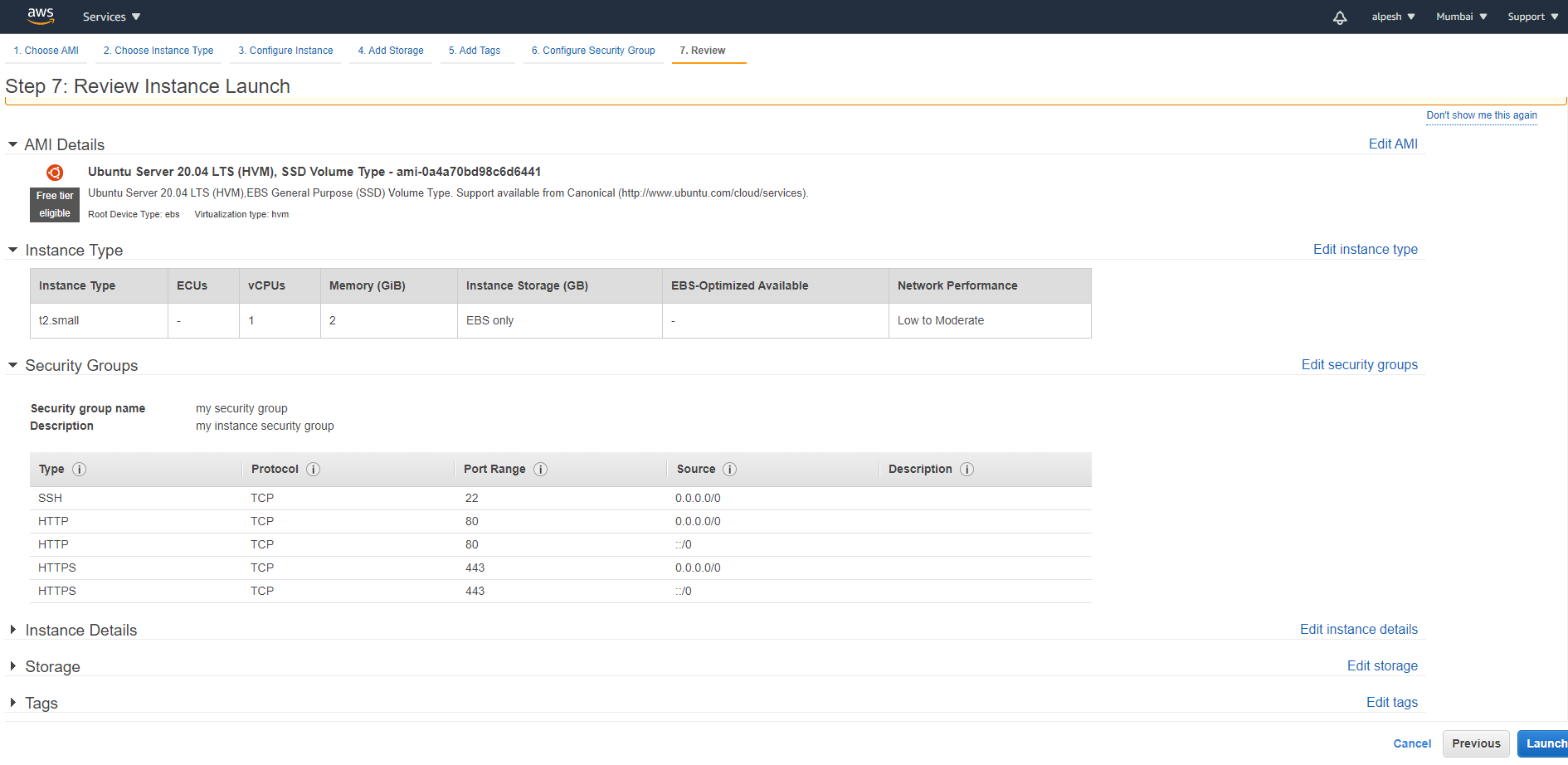Click Edit instance details link

[x=1359, y=629]
